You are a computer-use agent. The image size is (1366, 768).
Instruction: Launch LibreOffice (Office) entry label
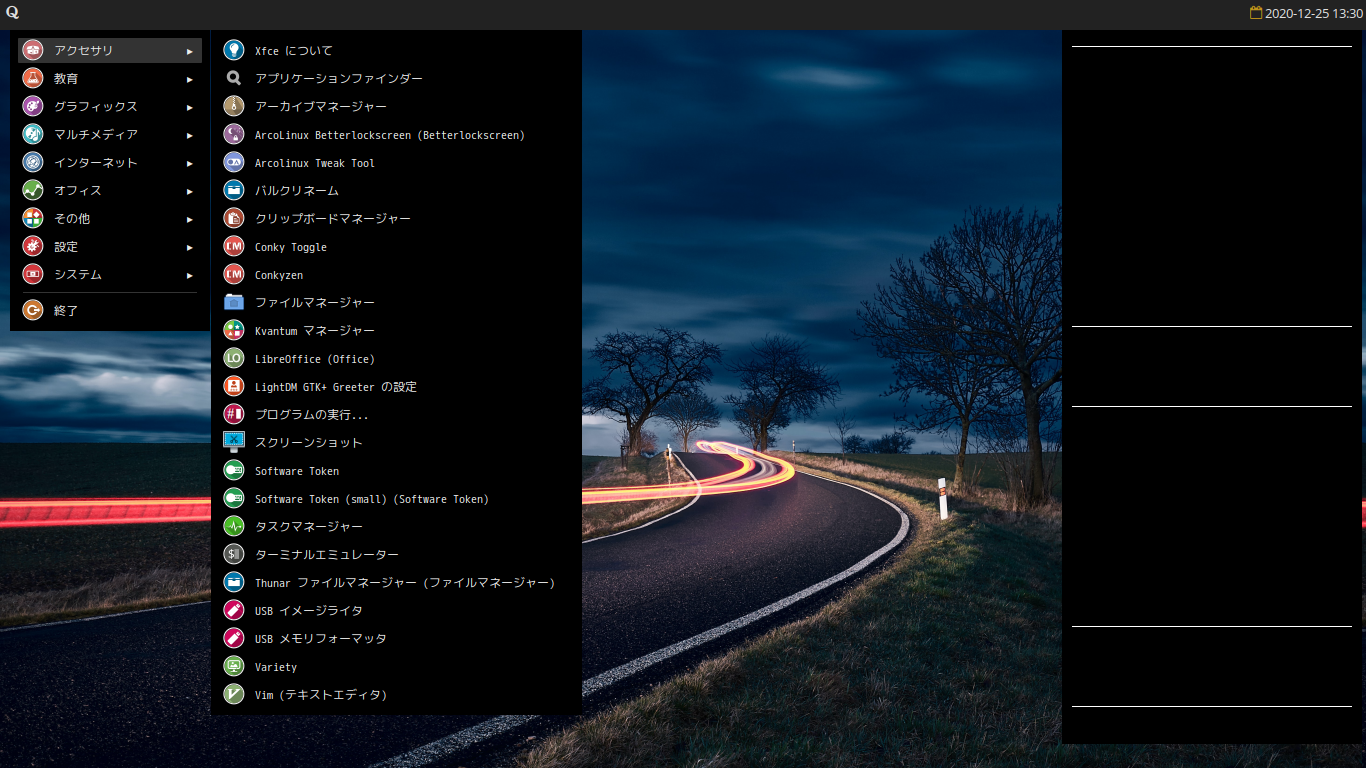point(315,359)
